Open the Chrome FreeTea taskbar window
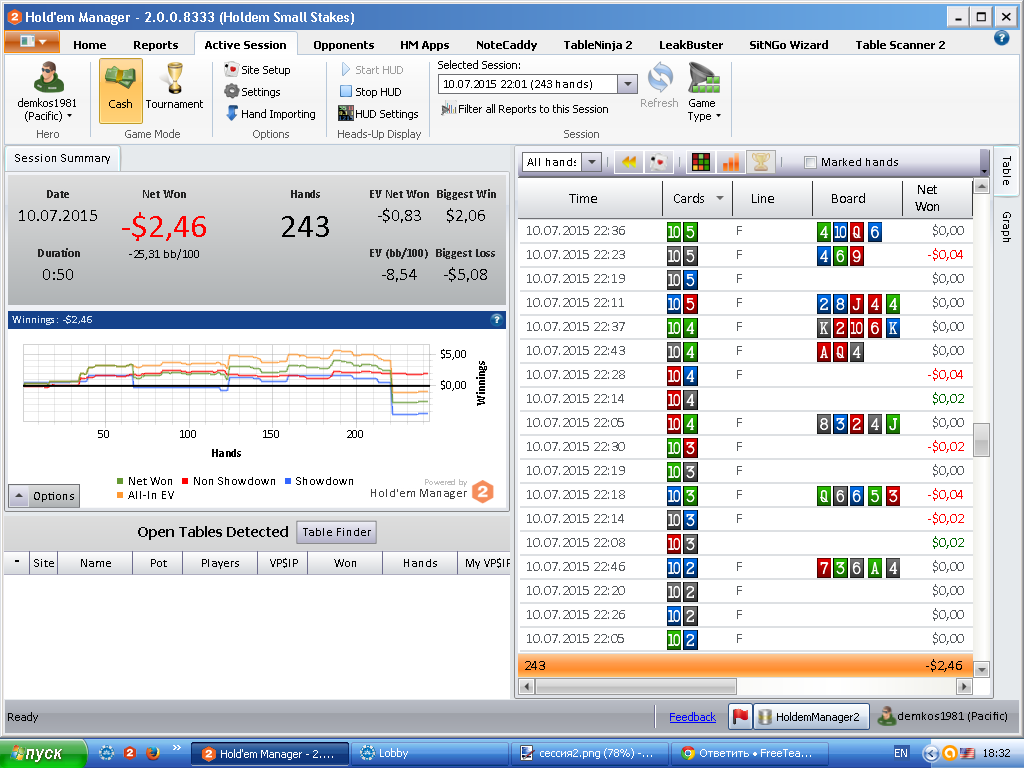The height and width of the screenshot is (768, 1024). [750, 753]
